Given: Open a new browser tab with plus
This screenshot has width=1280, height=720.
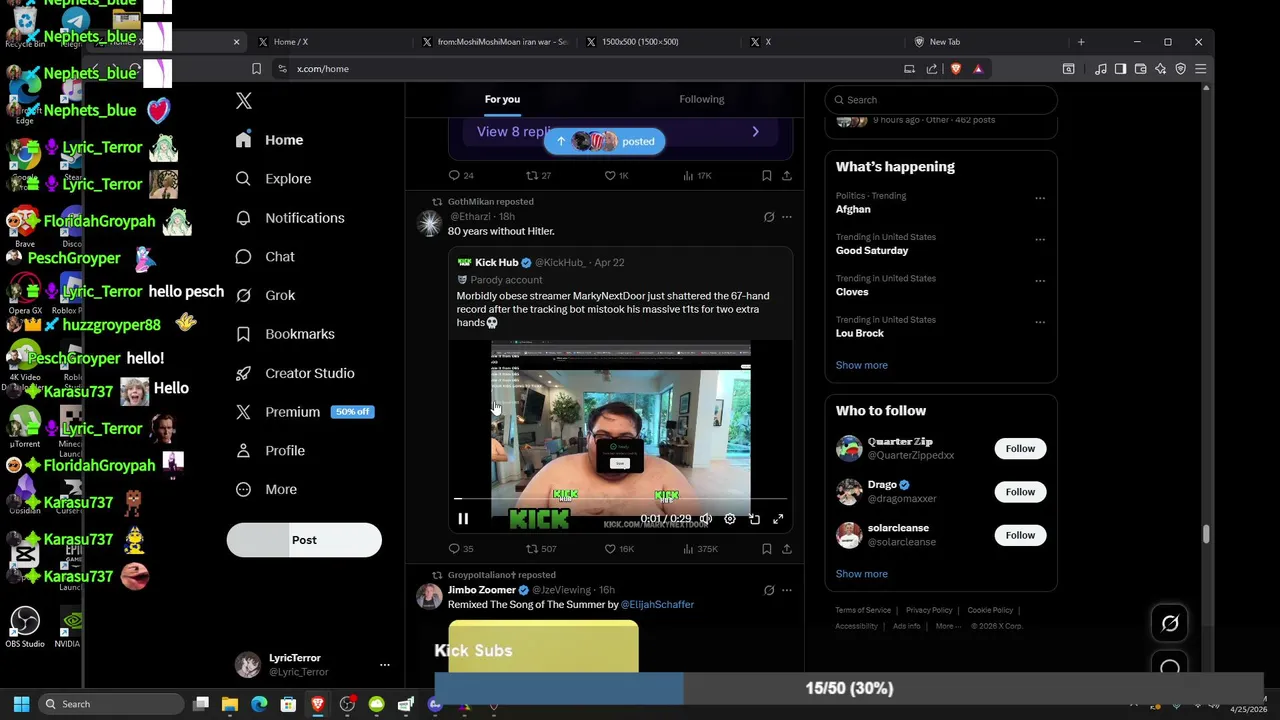Looking at the screenshot, I should 1081,42.
